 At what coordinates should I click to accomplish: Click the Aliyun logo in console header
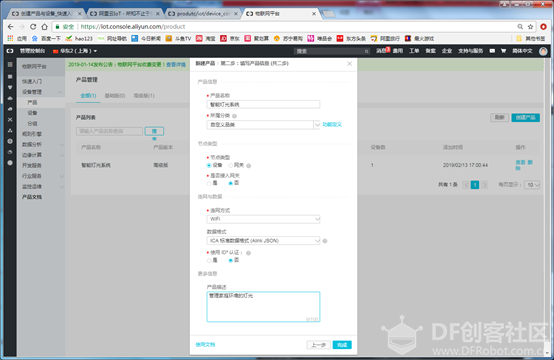point(10,51)
